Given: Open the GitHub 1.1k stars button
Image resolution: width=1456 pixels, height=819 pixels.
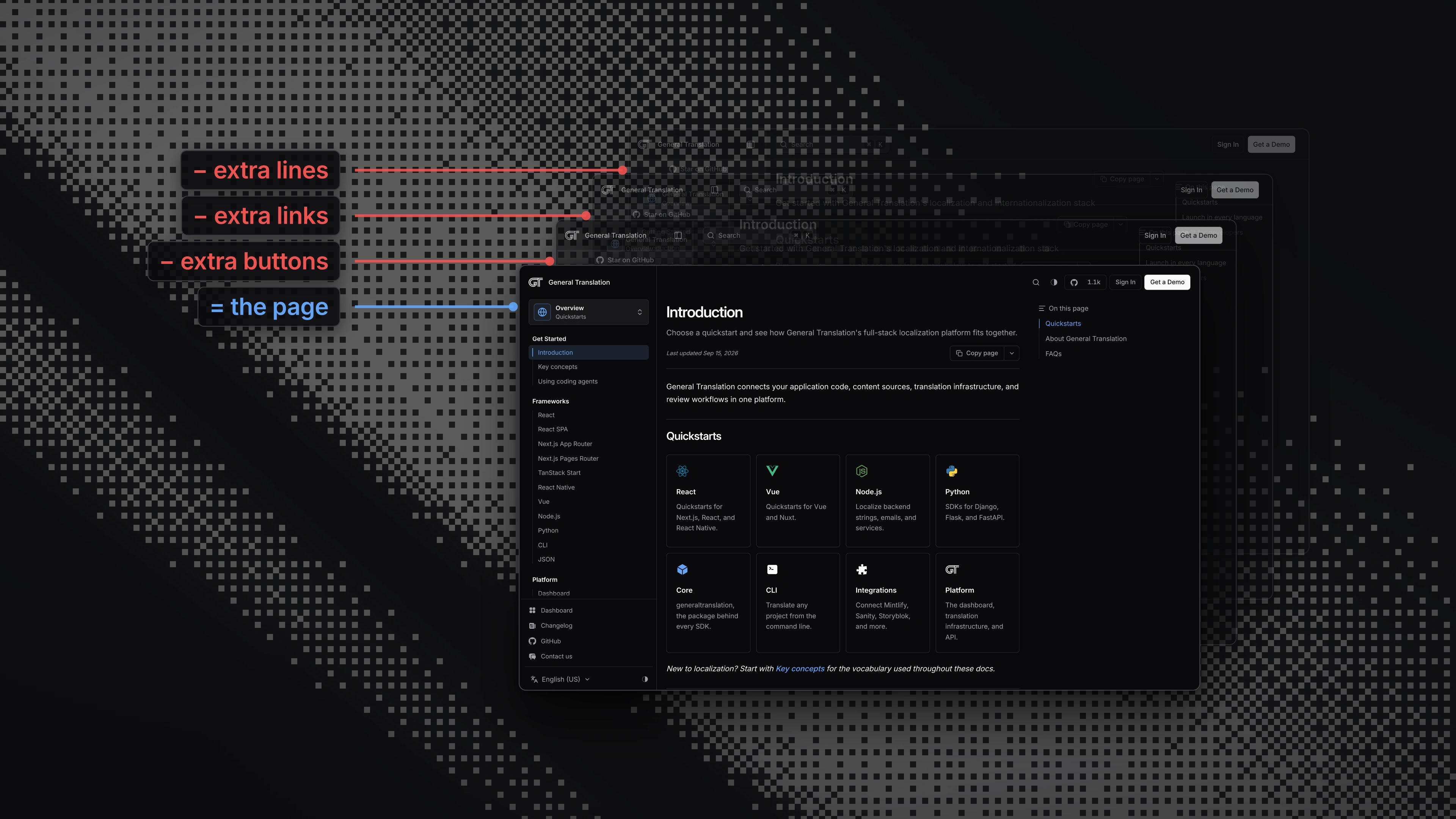Looking at the screenshot, I should [x=1085, y=282].
